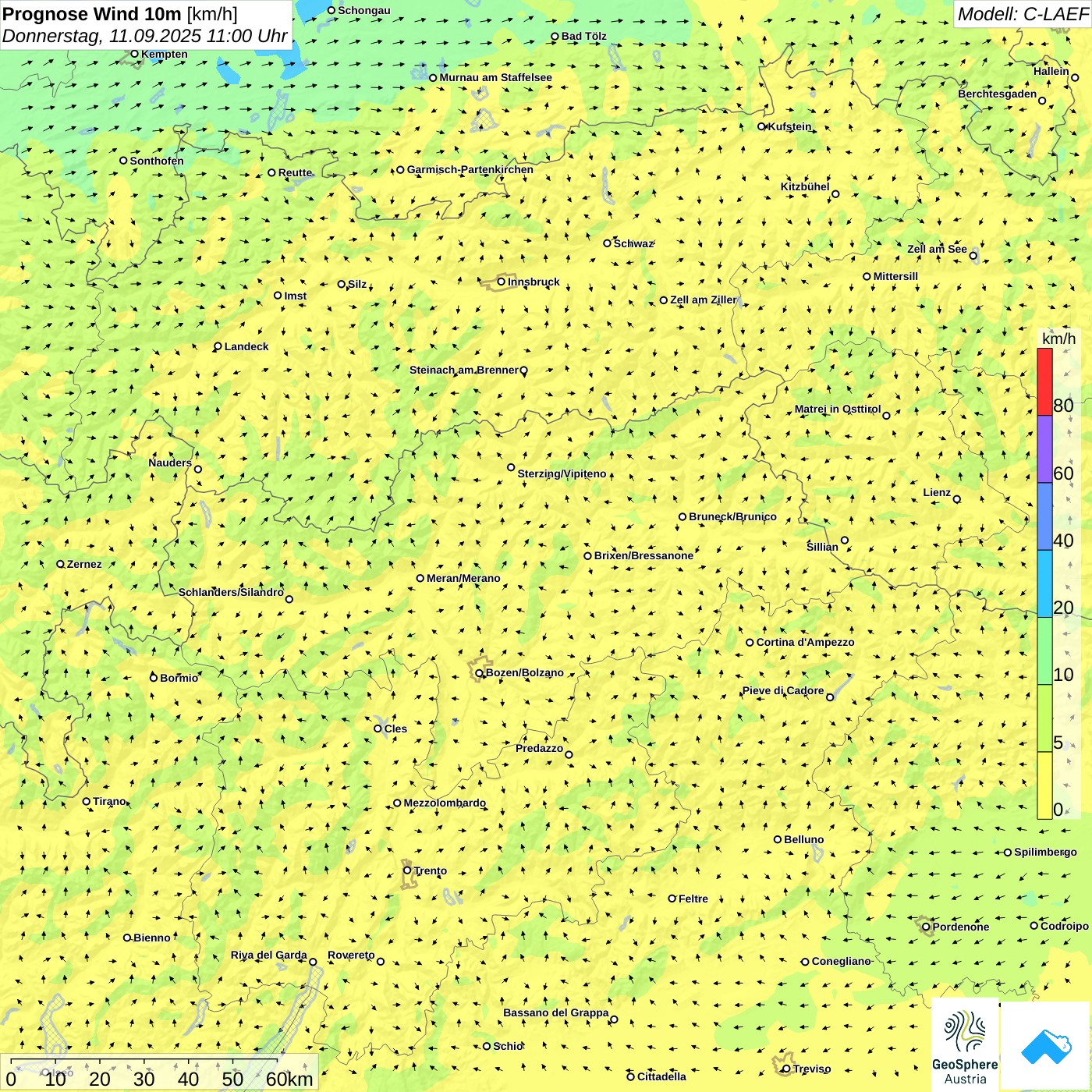
Task: Click the Nauders location marker
Action: point(198,469)
